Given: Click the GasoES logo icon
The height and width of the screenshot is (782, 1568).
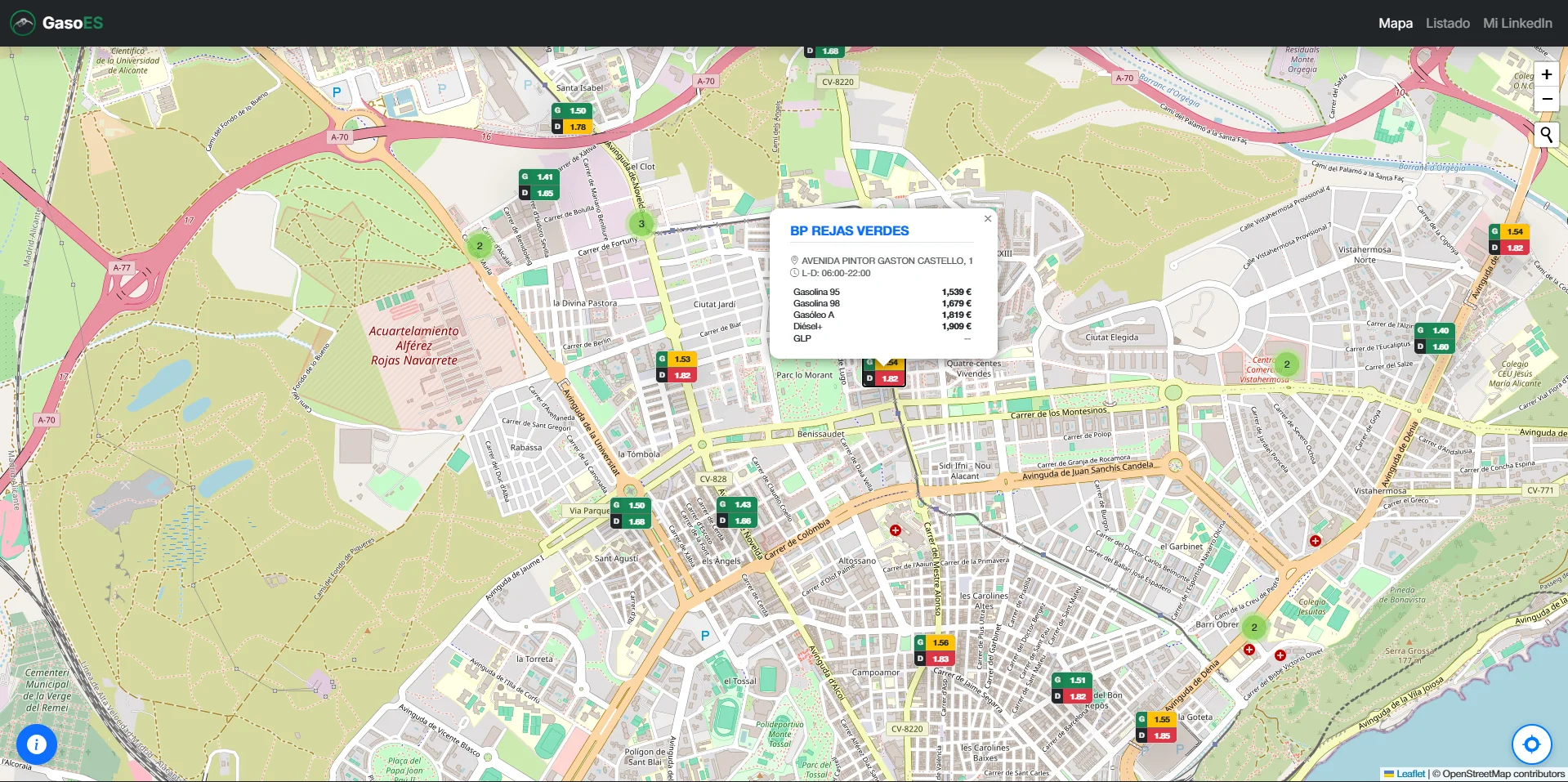Looking at the screenshot, I should pyautogui.click(x=23, y=23).
